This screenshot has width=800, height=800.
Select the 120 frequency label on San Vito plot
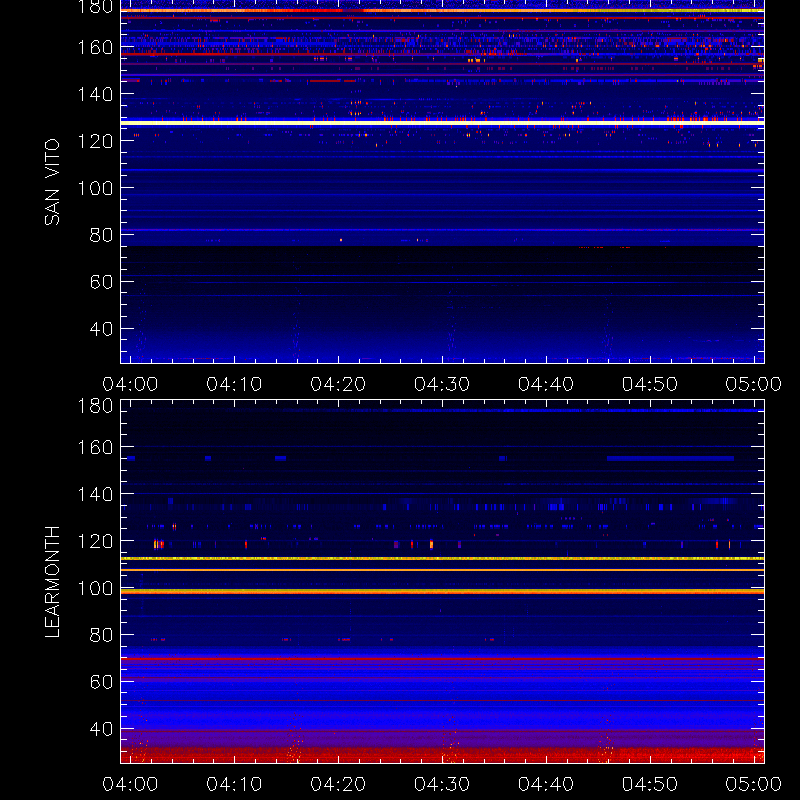coord(95,141)
